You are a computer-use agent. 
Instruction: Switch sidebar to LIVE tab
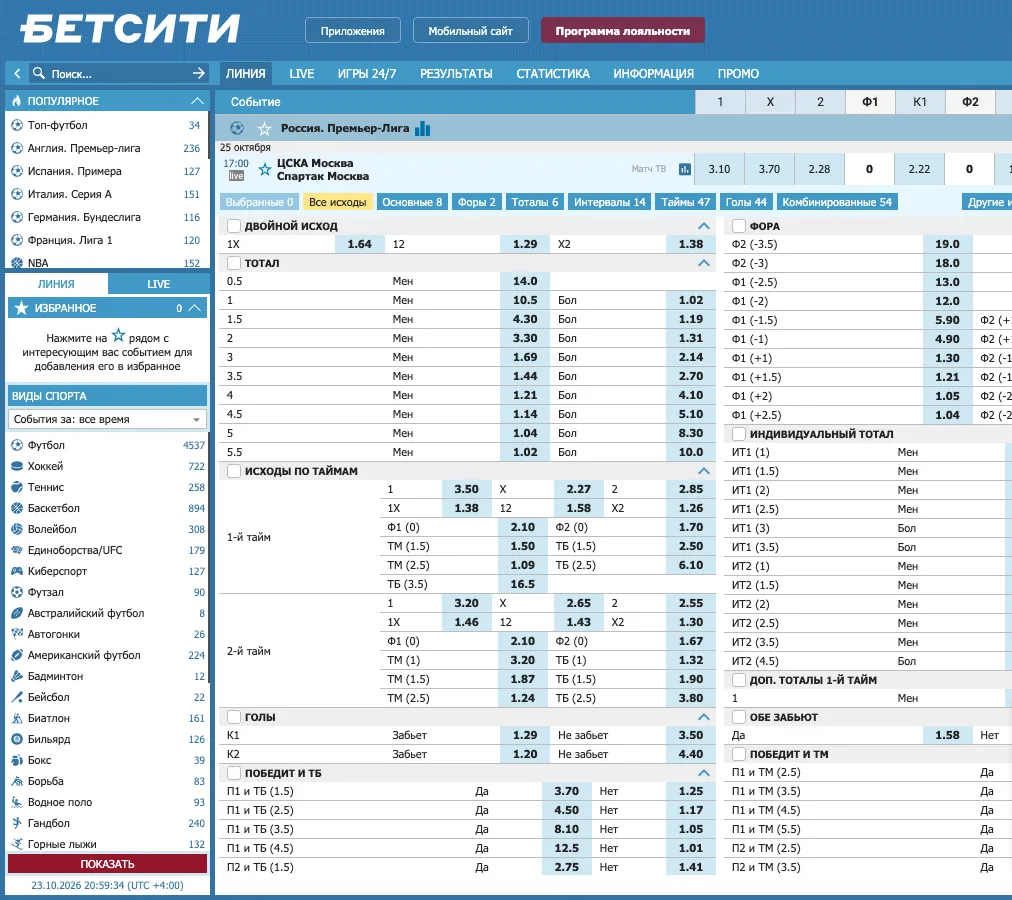coord(158,284)
